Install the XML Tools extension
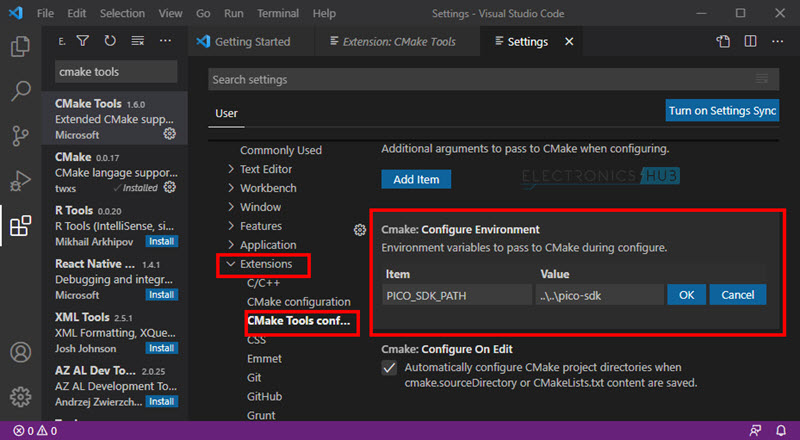This screenshot has height=440, width=800. pos(161,348)
